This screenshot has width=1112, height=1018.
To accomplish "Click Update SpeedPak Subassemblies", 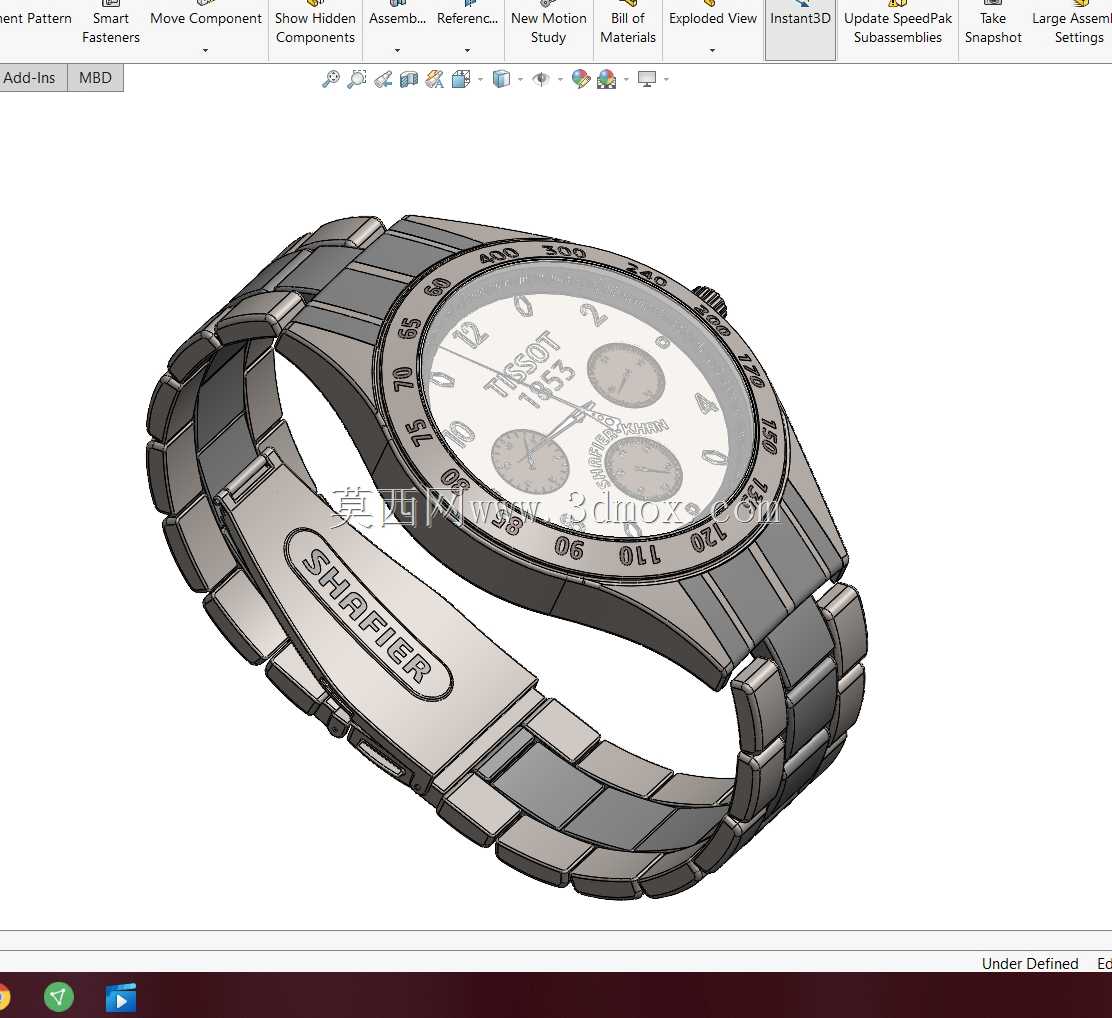I will pyautogui.click(x=898, y=27).
